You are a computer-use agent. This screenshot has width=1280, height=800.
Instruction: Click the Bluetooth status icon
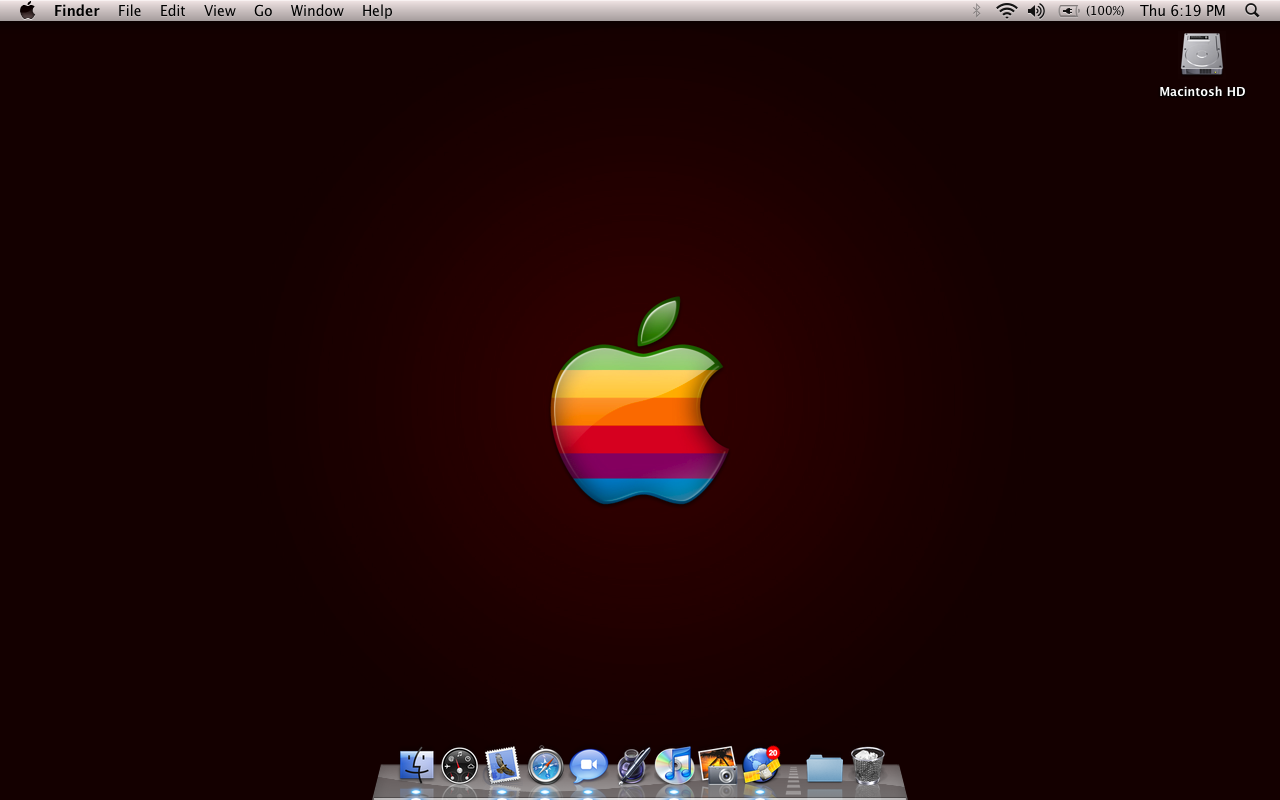pyautogui.click(x=977, y=11)
